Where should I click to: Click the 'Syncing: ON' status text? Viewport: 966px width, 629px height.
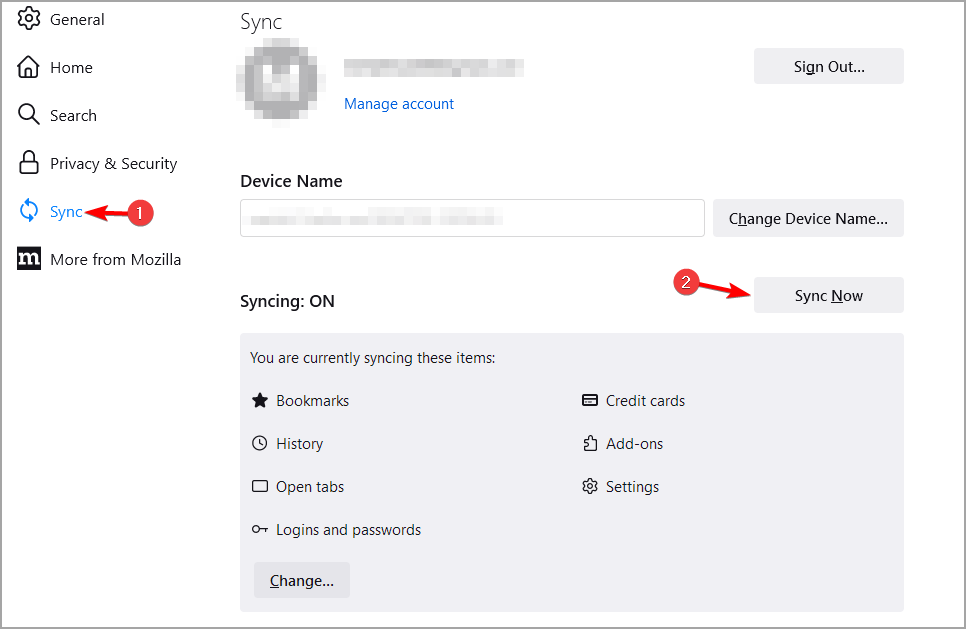287,301
